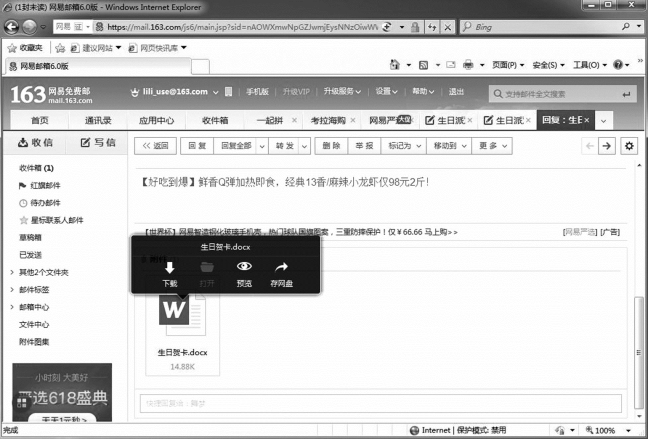Click the read mail envelope icon
This screenshot has width=648, height=439.
point(451,65)
